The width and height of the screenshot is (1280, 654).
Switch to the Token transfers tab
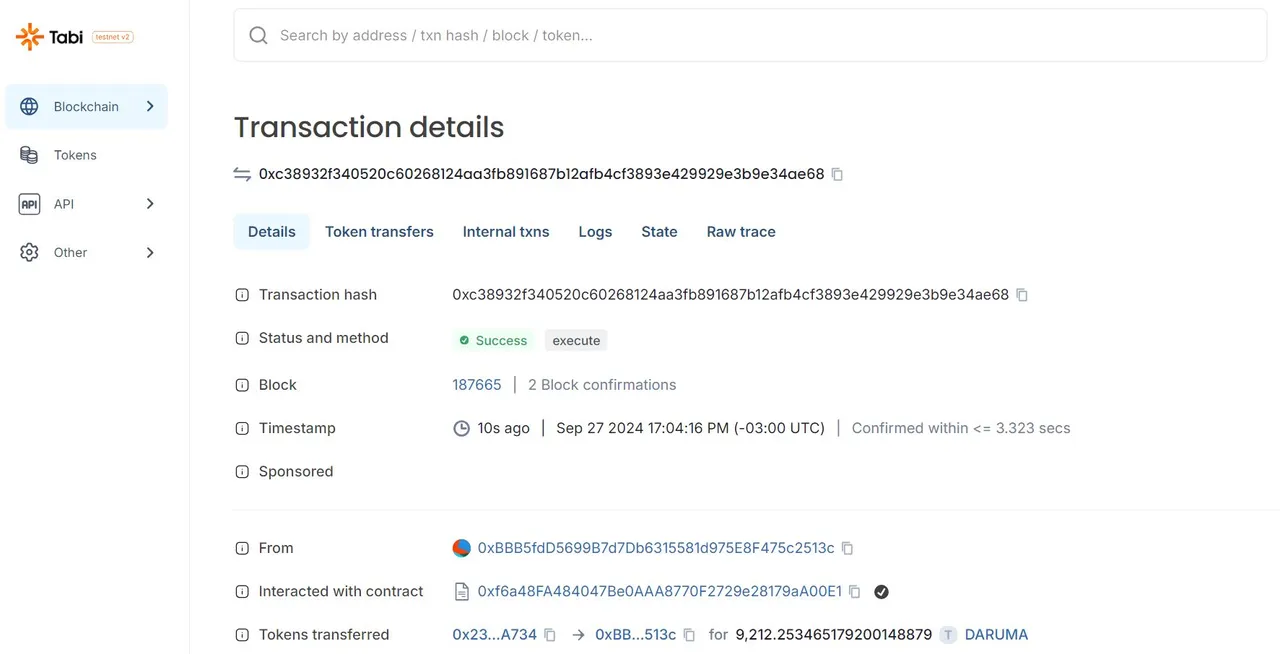(x=379, y=232)
